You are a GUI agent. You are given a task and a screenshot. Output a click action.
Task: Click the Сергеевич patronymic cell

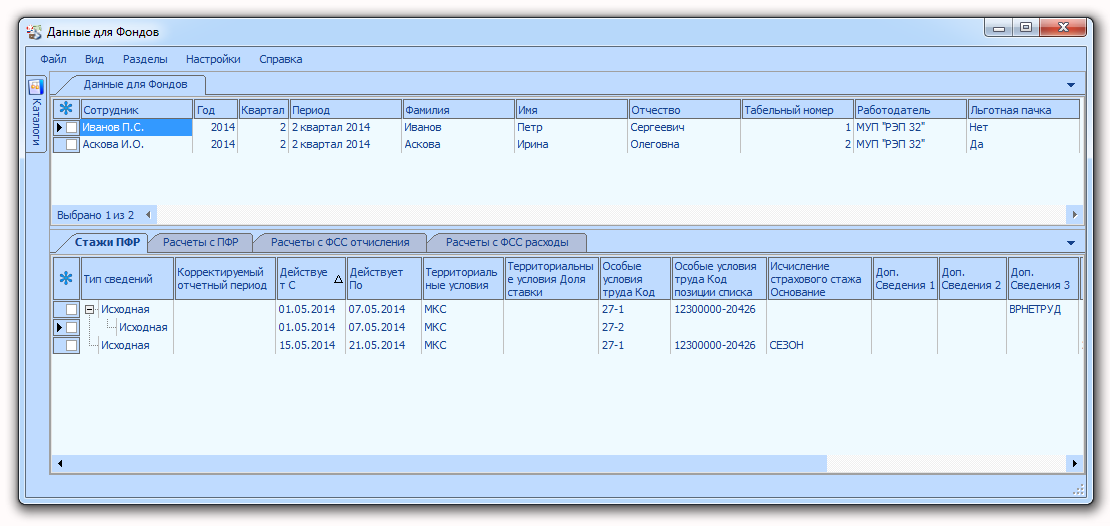coord(685,127)
